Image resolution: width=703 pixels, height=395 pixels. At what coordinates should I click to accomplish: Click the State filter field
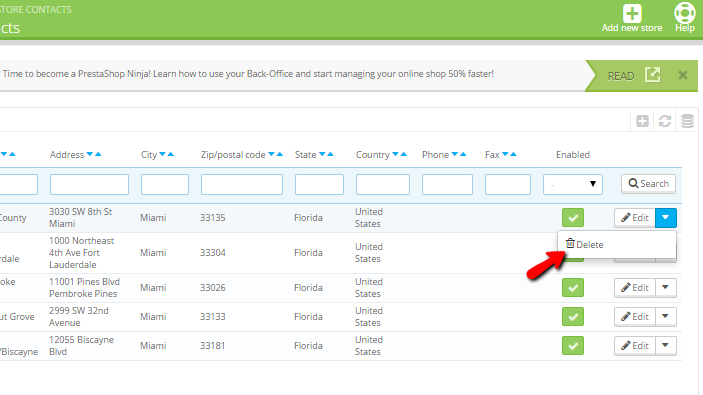(x=319, y=184)
